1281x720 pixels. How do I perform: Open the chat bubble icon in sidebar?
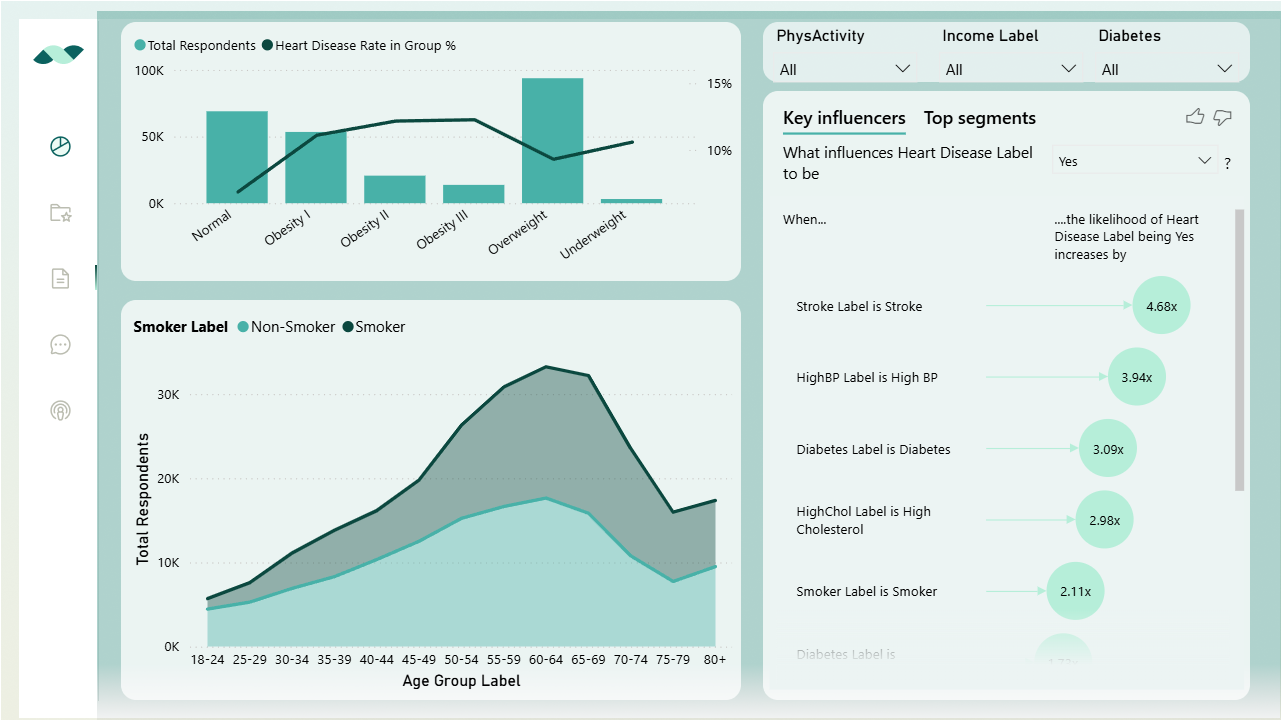tap(60, 345)
